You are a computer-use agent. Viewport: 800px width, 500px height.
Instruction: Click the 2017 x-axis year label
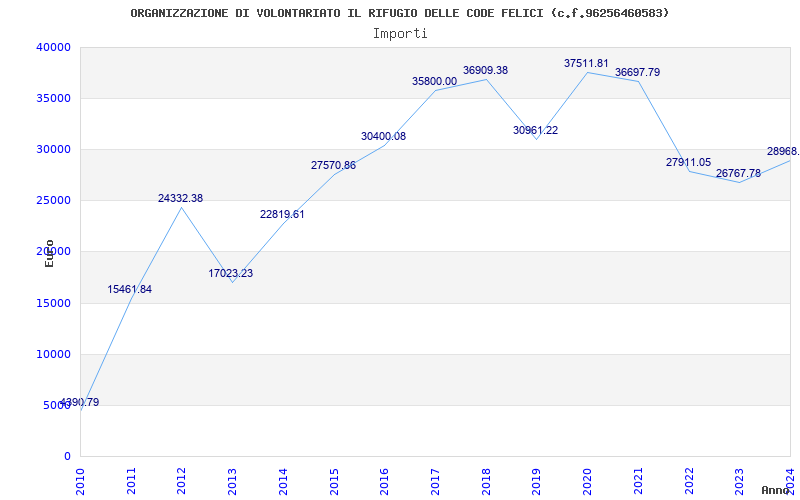tap(435, 482)
